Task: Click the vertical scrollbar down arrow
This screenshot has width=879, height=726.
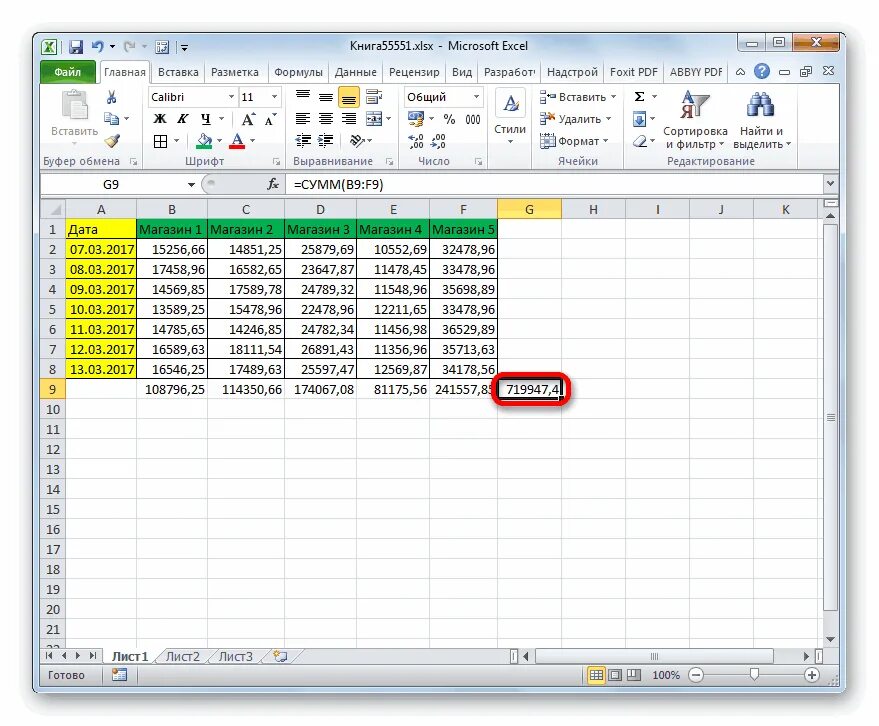Action: [830, 639]
